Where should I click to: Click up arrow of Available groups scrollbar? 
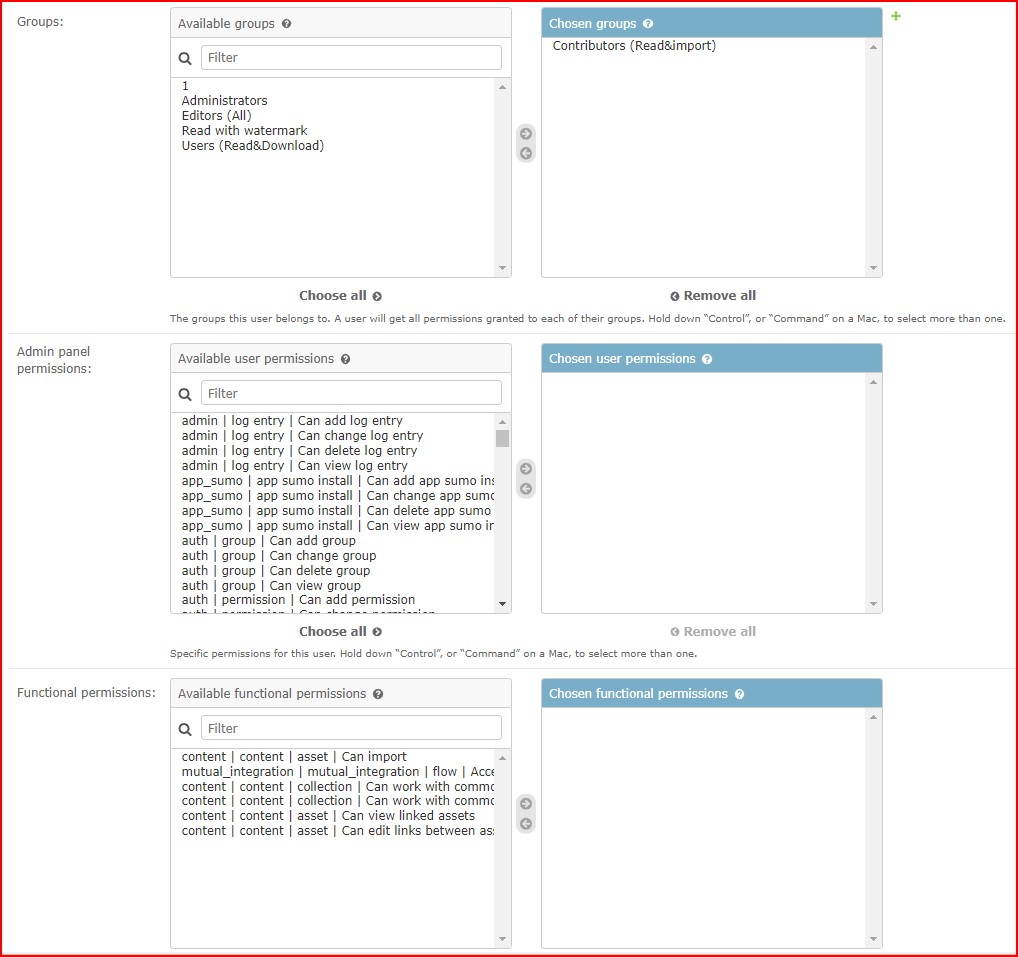pyautogui.click(x=502, y=87)
